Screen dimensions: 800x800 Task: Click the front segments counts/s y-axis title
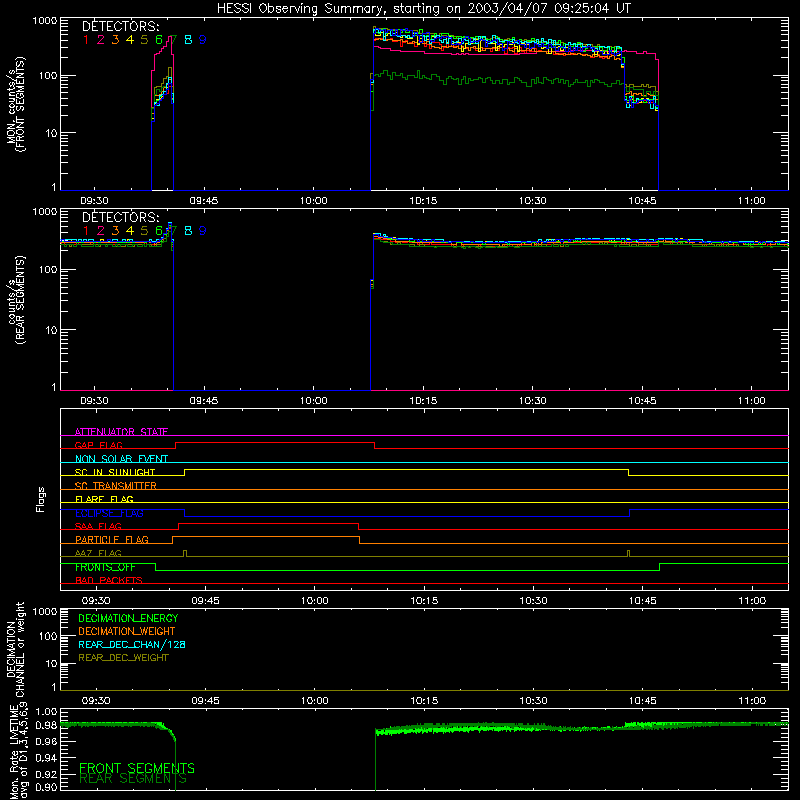click(x=15, y=105)
